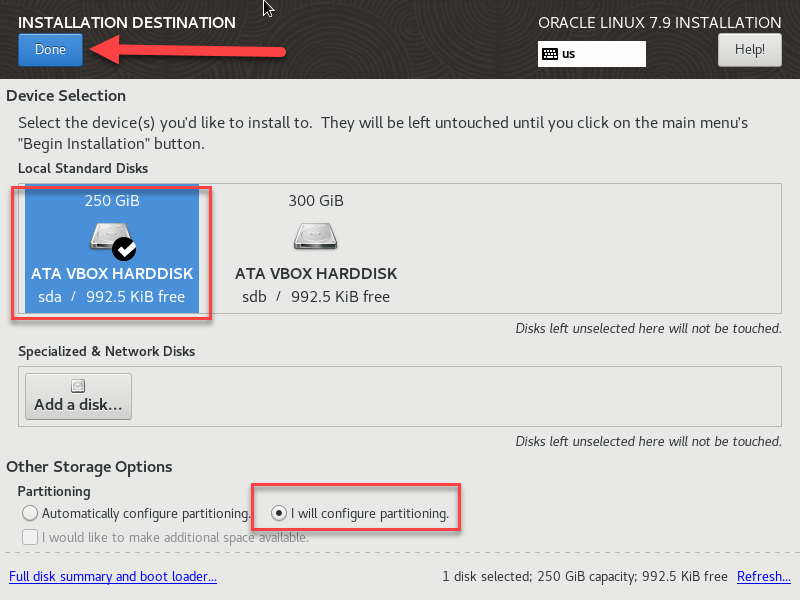Check 'I would like to make additional space available'

(x=29, y=537)
